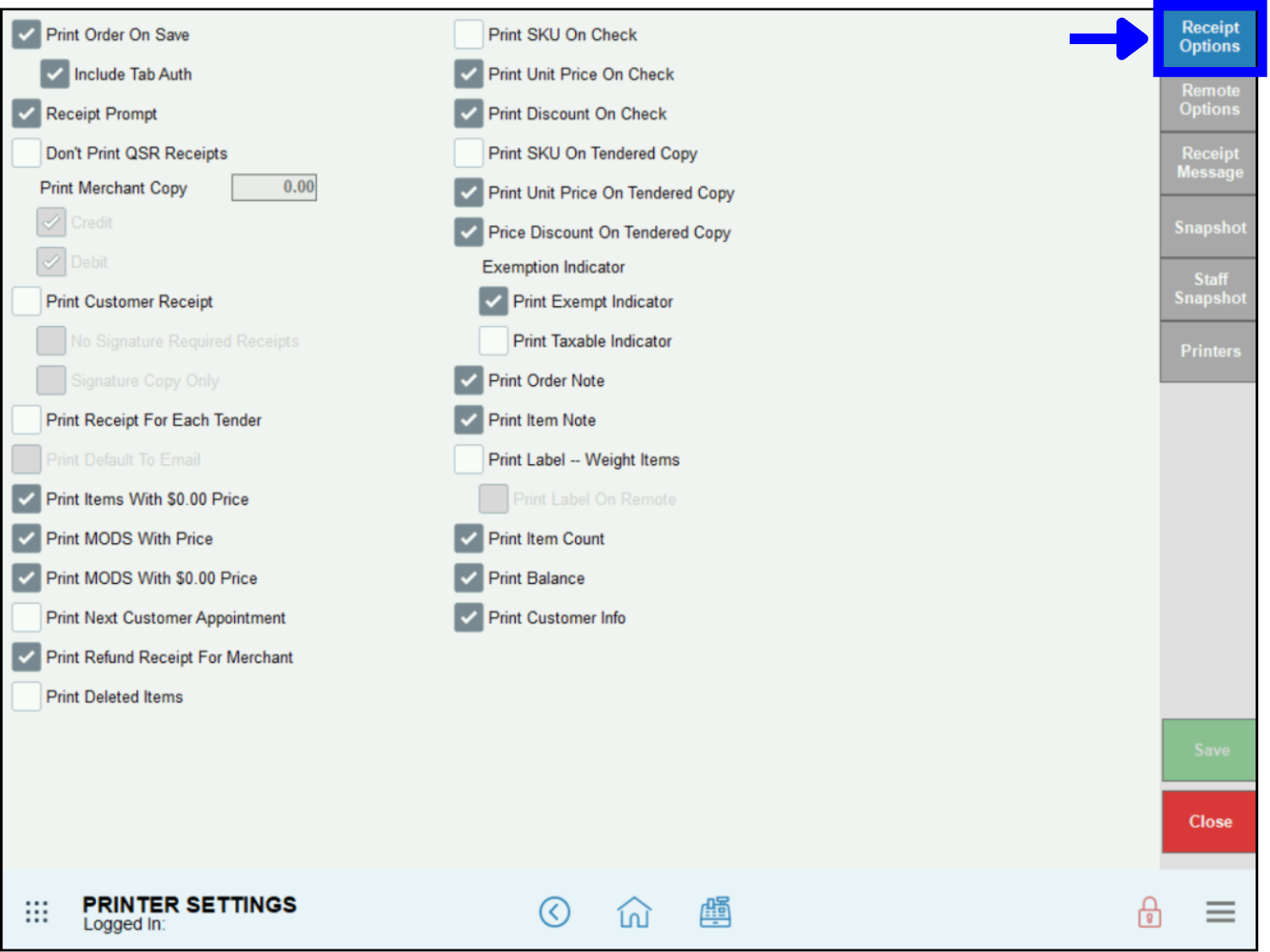Screen dimensions: 1270x952
Task: Click the red lock icon
Action: [1149, 911]
